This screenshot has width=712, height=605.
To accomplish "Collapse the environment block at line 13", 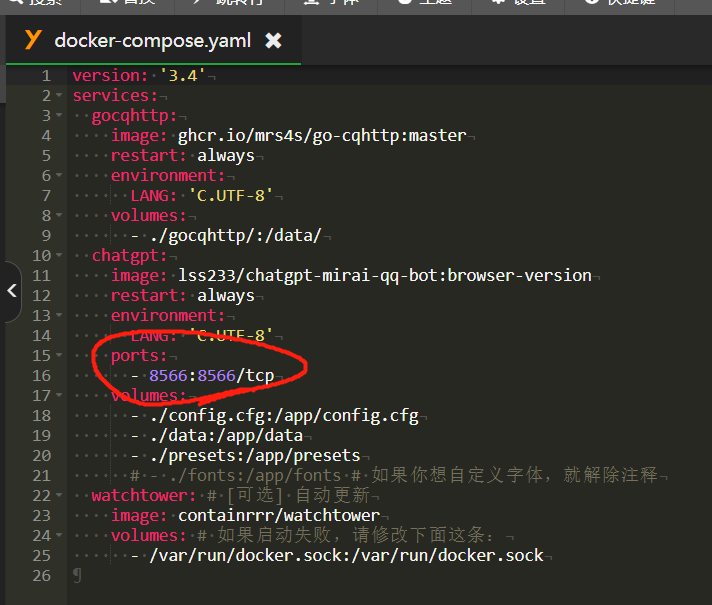I will (59, 315).
